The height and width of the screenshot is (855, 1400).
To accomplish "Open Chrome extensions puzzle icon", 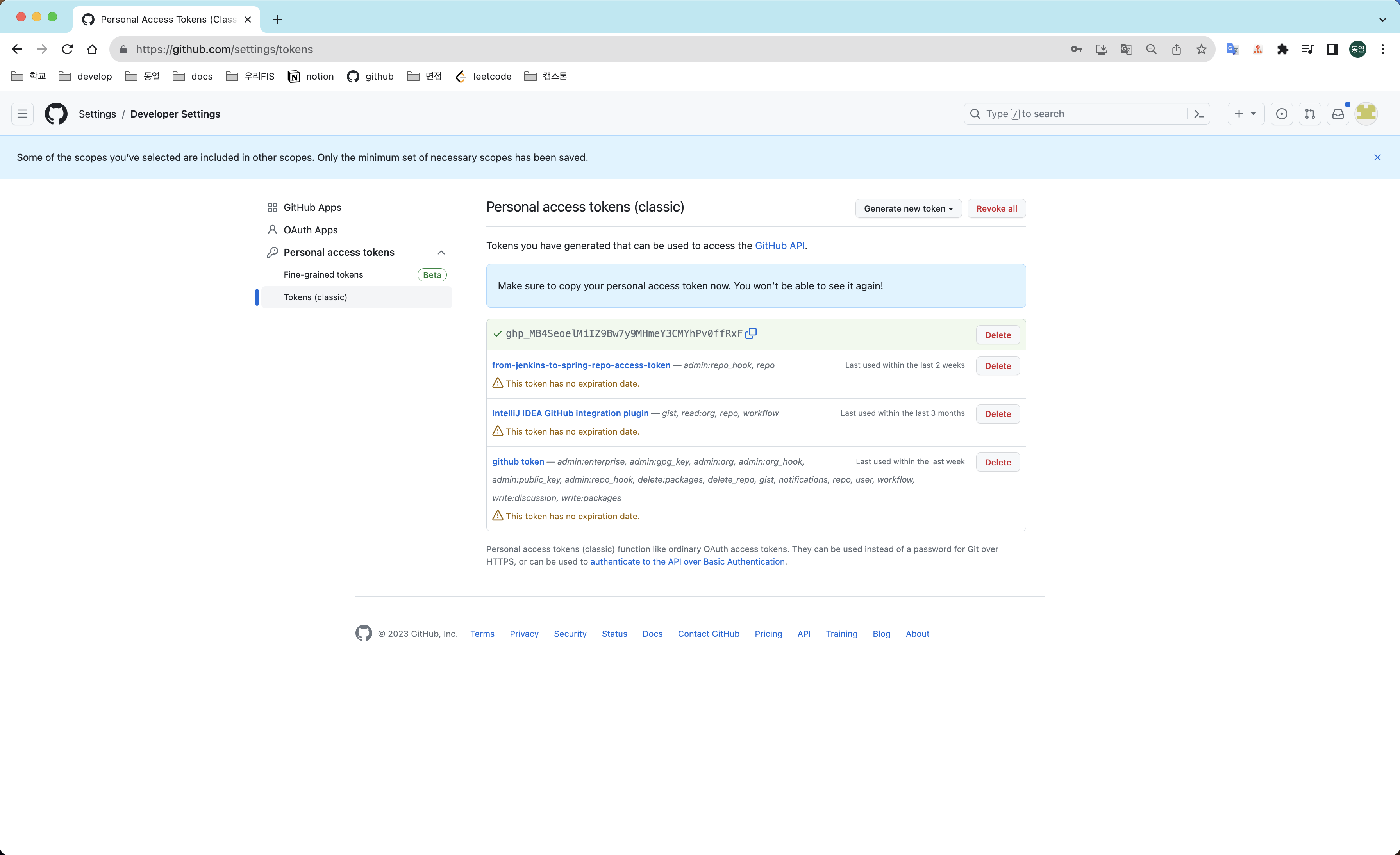I will tap(1282, 50).
